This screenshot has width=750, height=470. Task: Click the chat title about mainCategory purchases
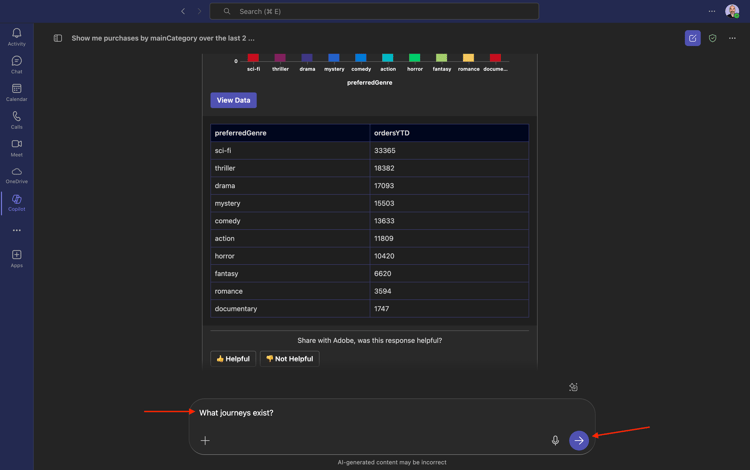click(163, 38)
